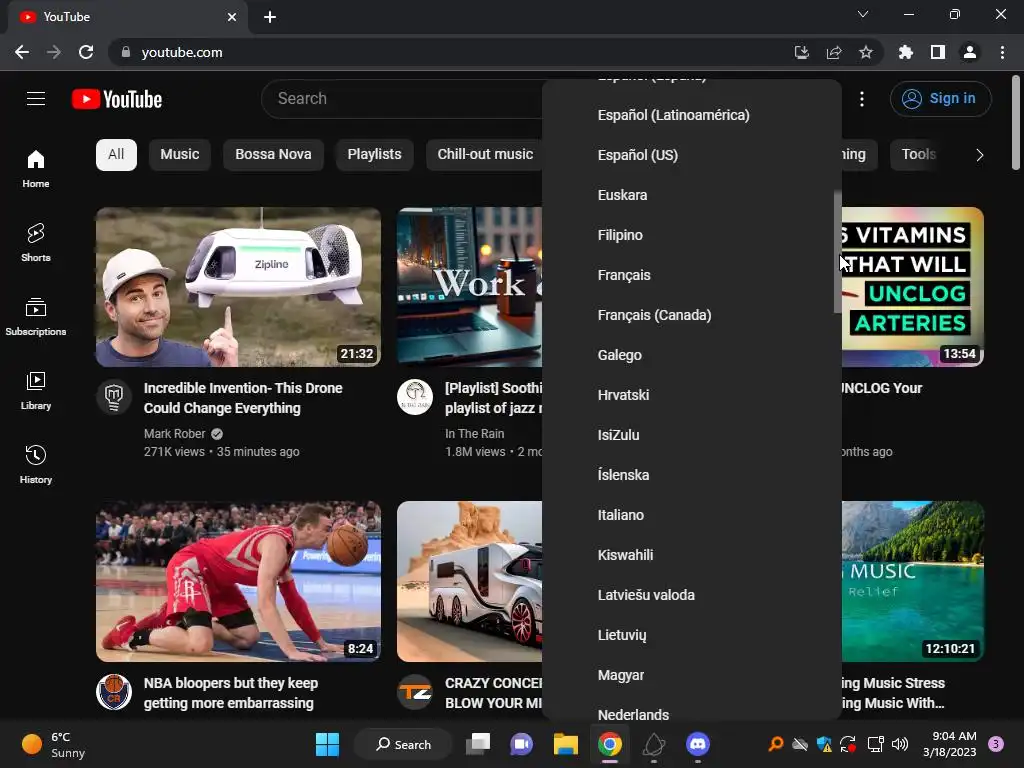This screenshot has width=1024, height=768.
Task: Choose Italiano language
Action: 692,515
